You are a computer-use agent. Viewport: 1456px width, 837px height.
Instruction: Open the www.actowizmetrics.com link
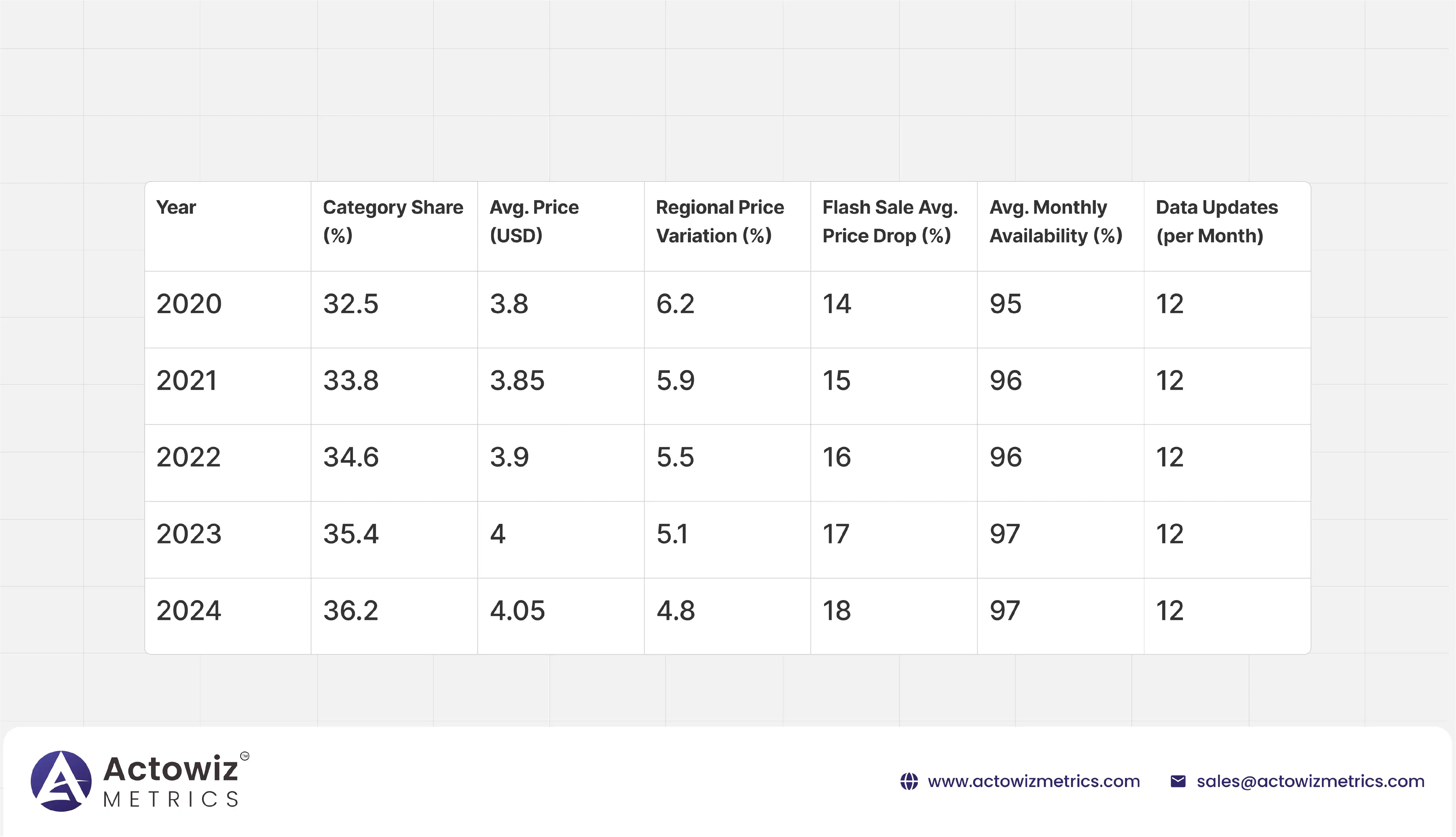pyautogui.click(x=1033, y=781)
